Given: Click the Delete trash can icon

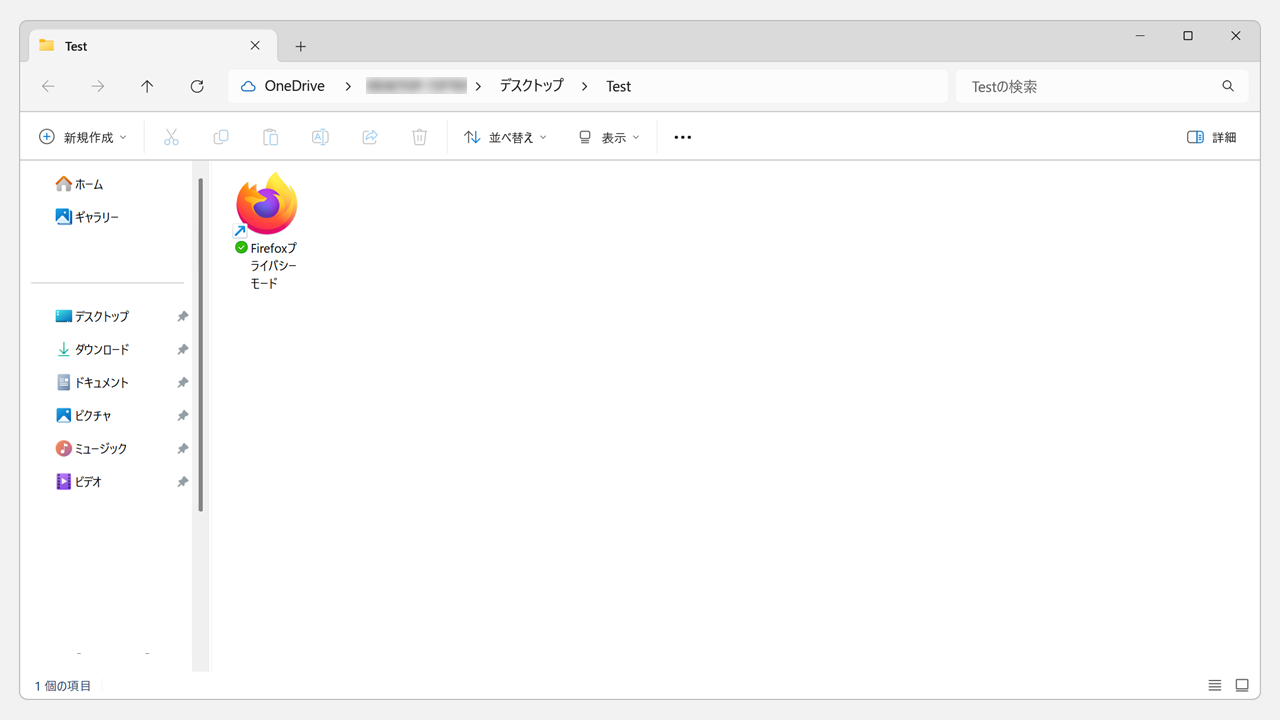Looking at the screenshot, I should (420, 137).
